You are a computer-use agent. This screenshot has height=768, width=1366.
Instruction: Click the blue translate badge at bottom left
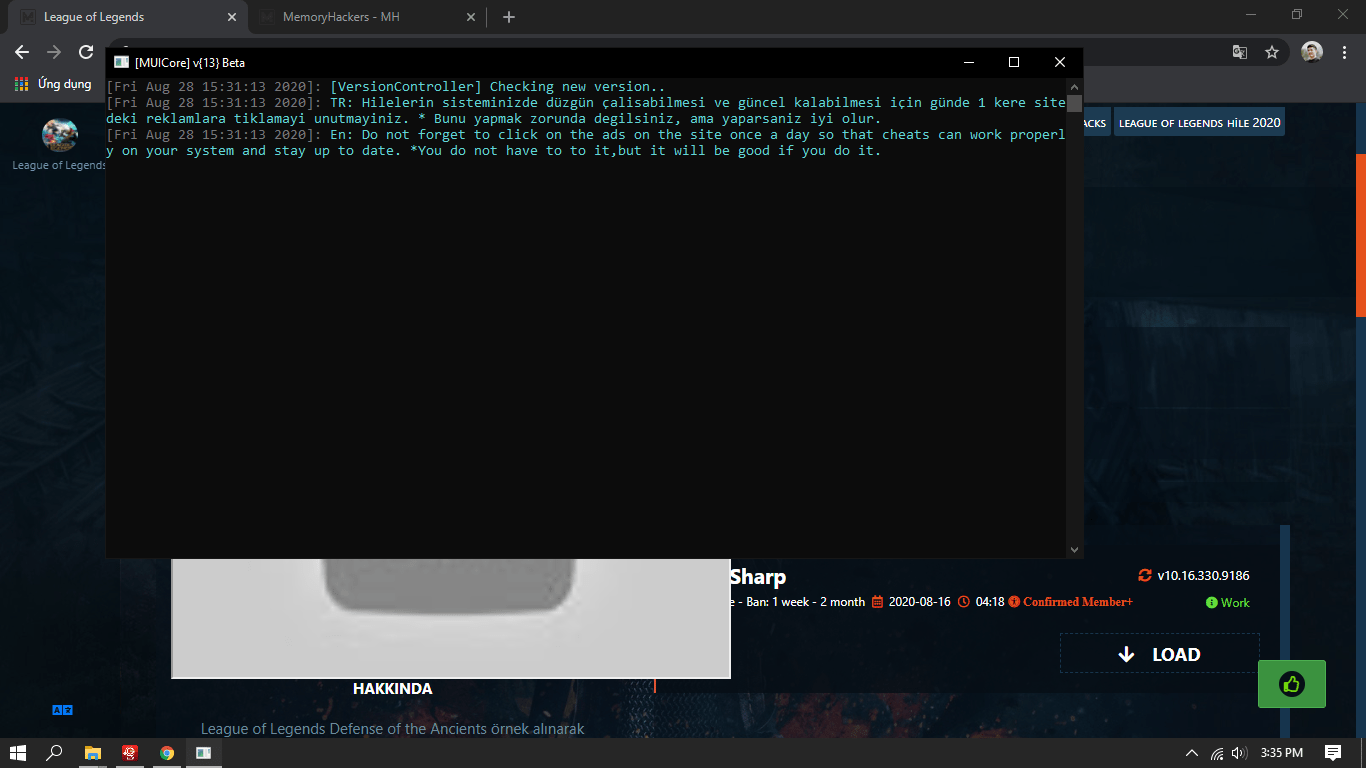tap(62, 710)
